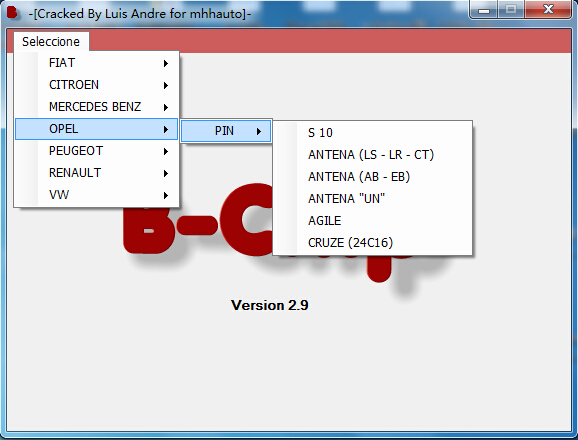Expand the PEUGEOT submenu arrow
Viewport: 578px width, 440px height.
click(166, 151)
